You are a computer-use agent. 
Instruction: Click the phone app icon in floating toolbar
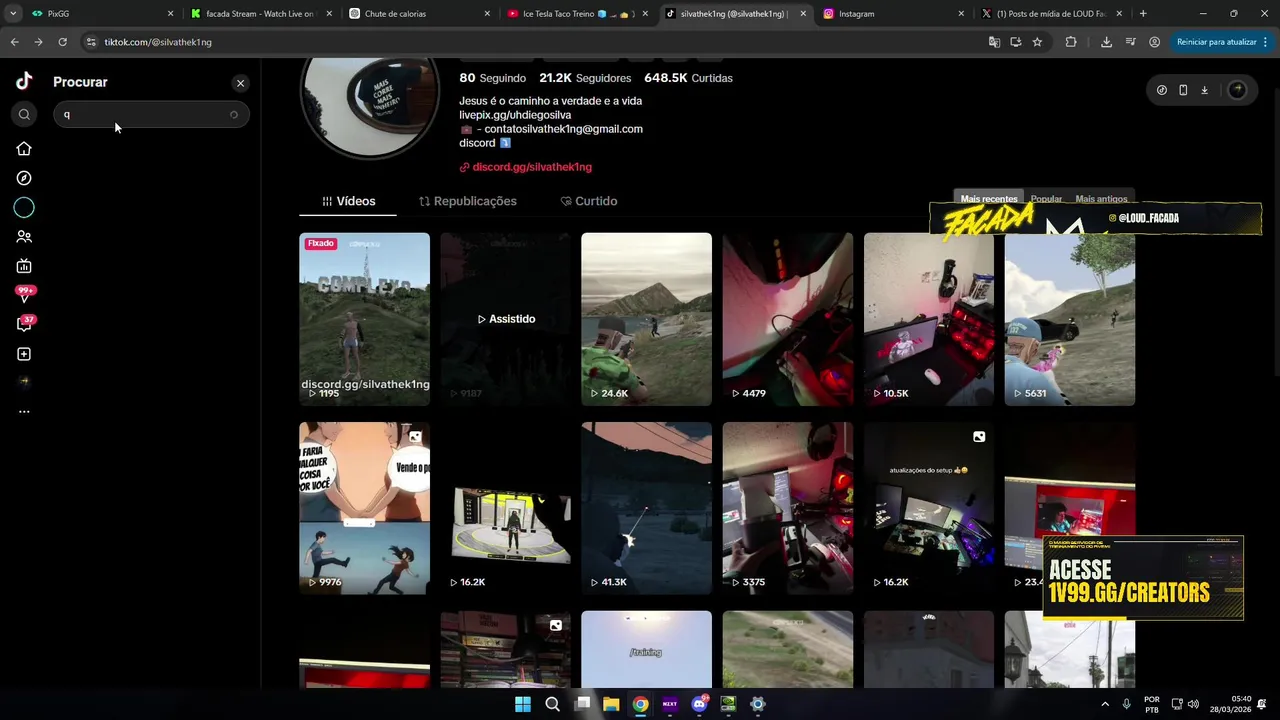point(1183,90)
